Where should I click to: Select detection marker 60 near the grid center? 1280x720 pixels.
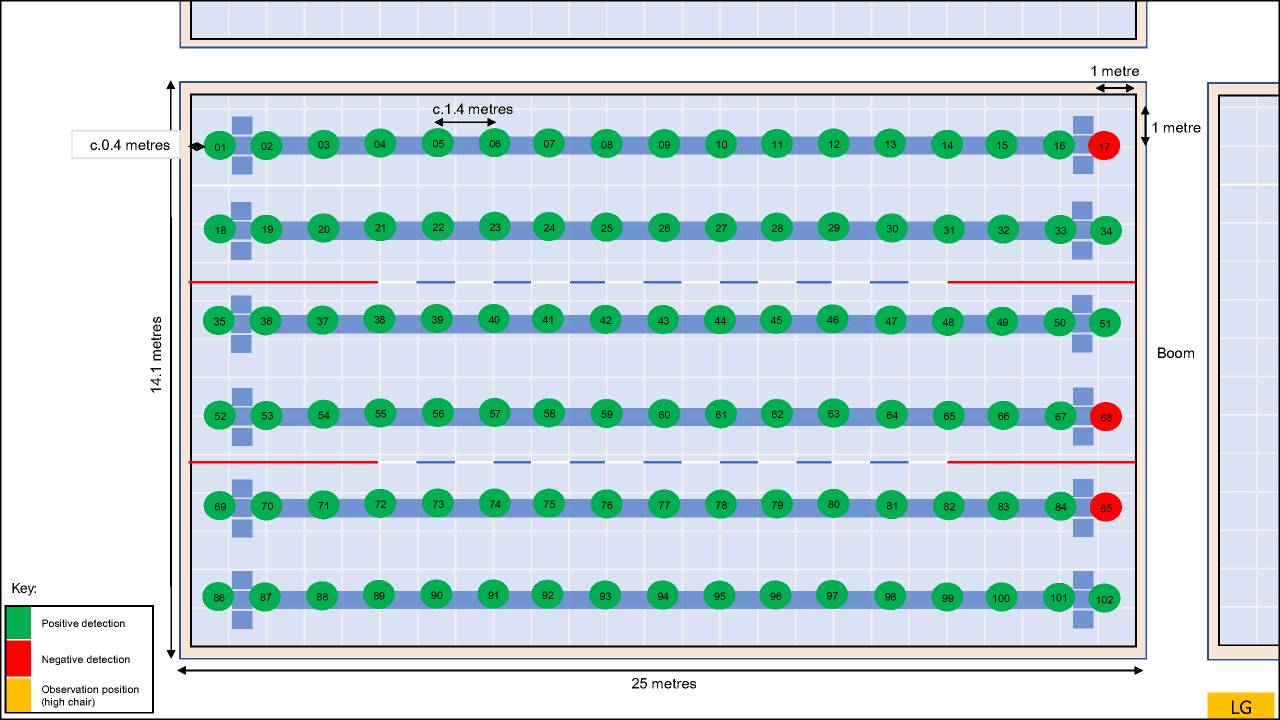click(662, 413)
